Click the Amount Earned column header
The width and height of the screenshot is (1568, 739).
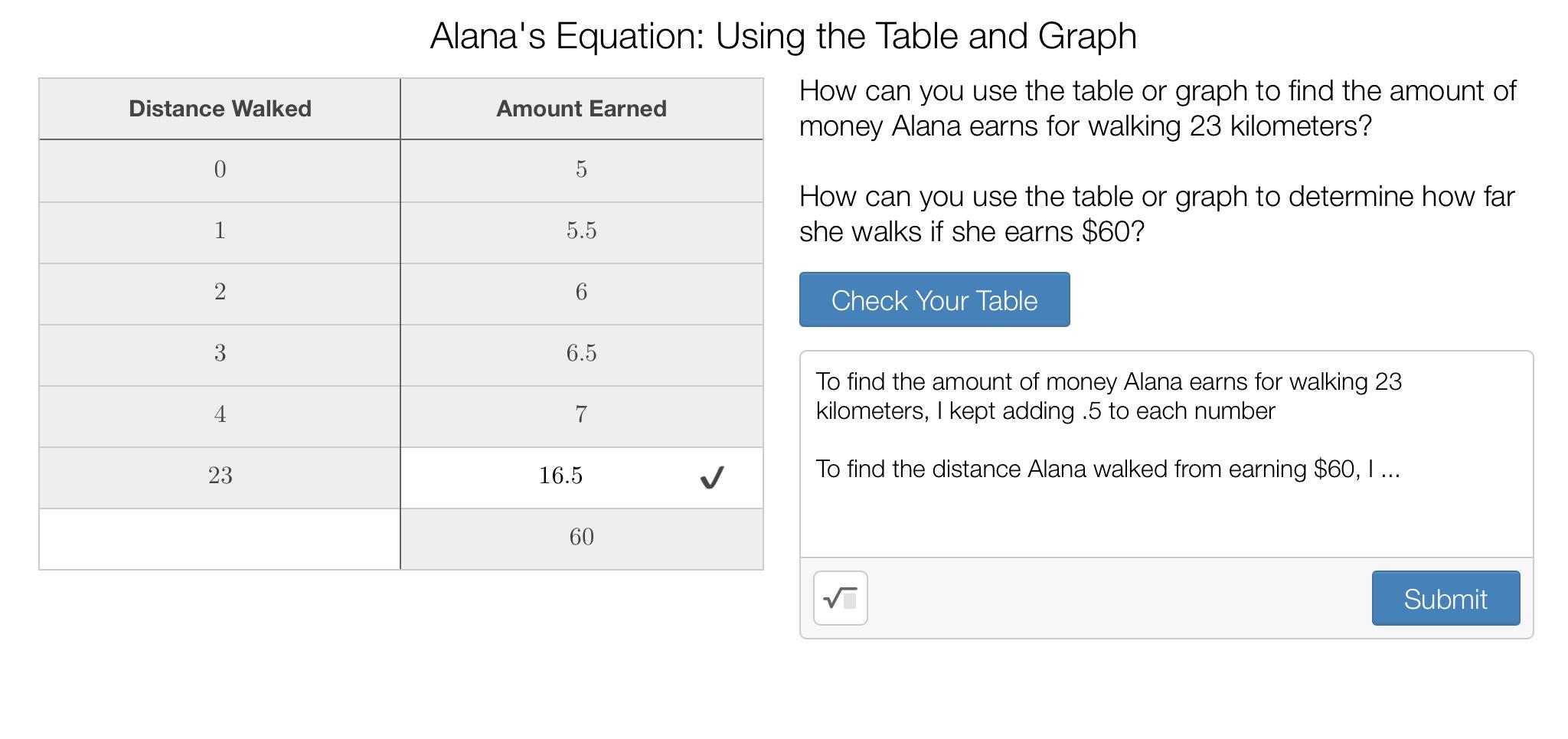(581, 109)
